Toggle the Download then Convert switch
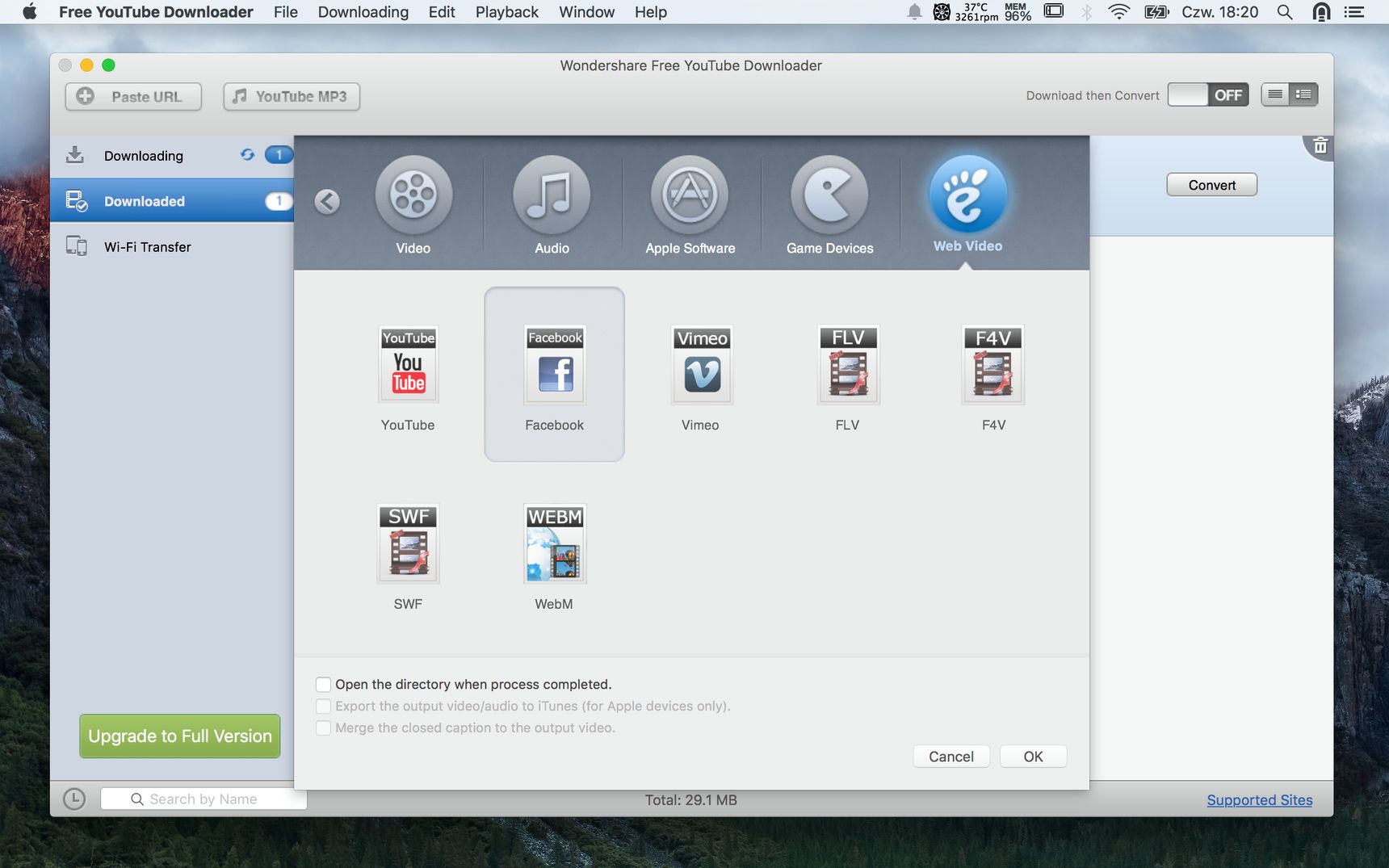1389x868 pixels. coord(1208,94)
